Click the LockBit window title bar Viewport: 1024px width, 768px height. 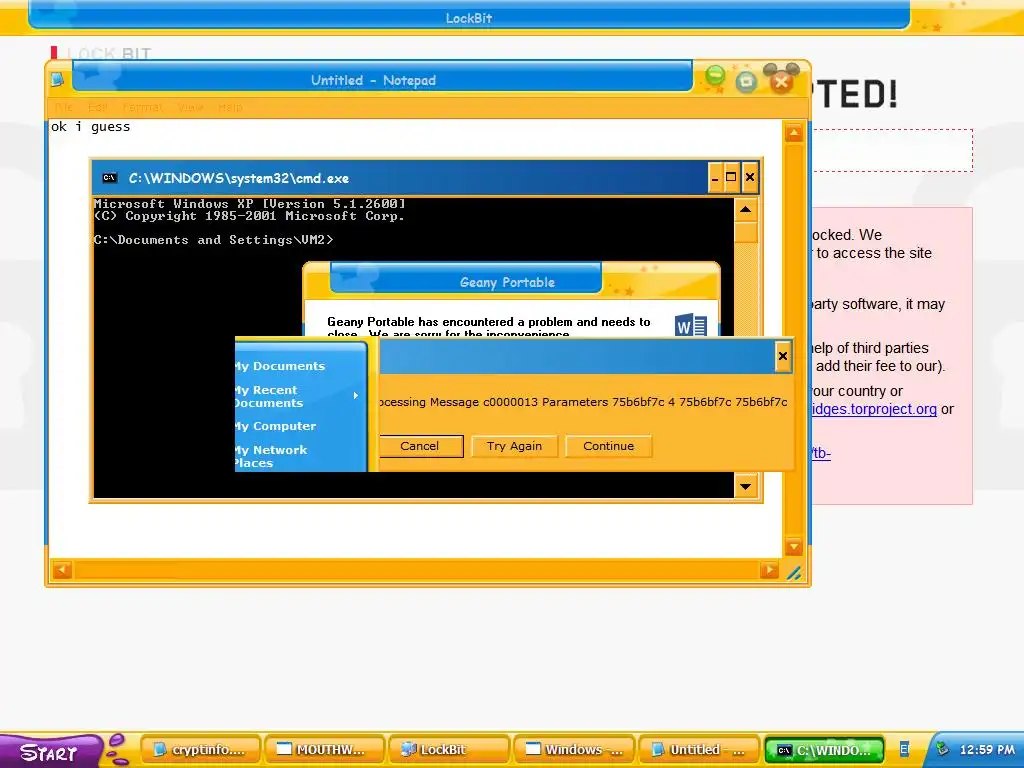[469, 18]
